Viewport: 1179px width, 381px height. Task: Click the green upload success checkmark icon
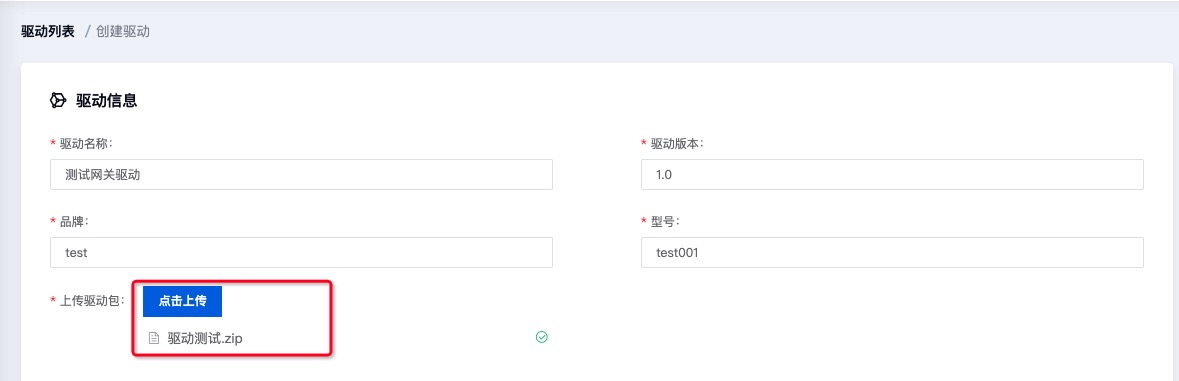(541, 337)
